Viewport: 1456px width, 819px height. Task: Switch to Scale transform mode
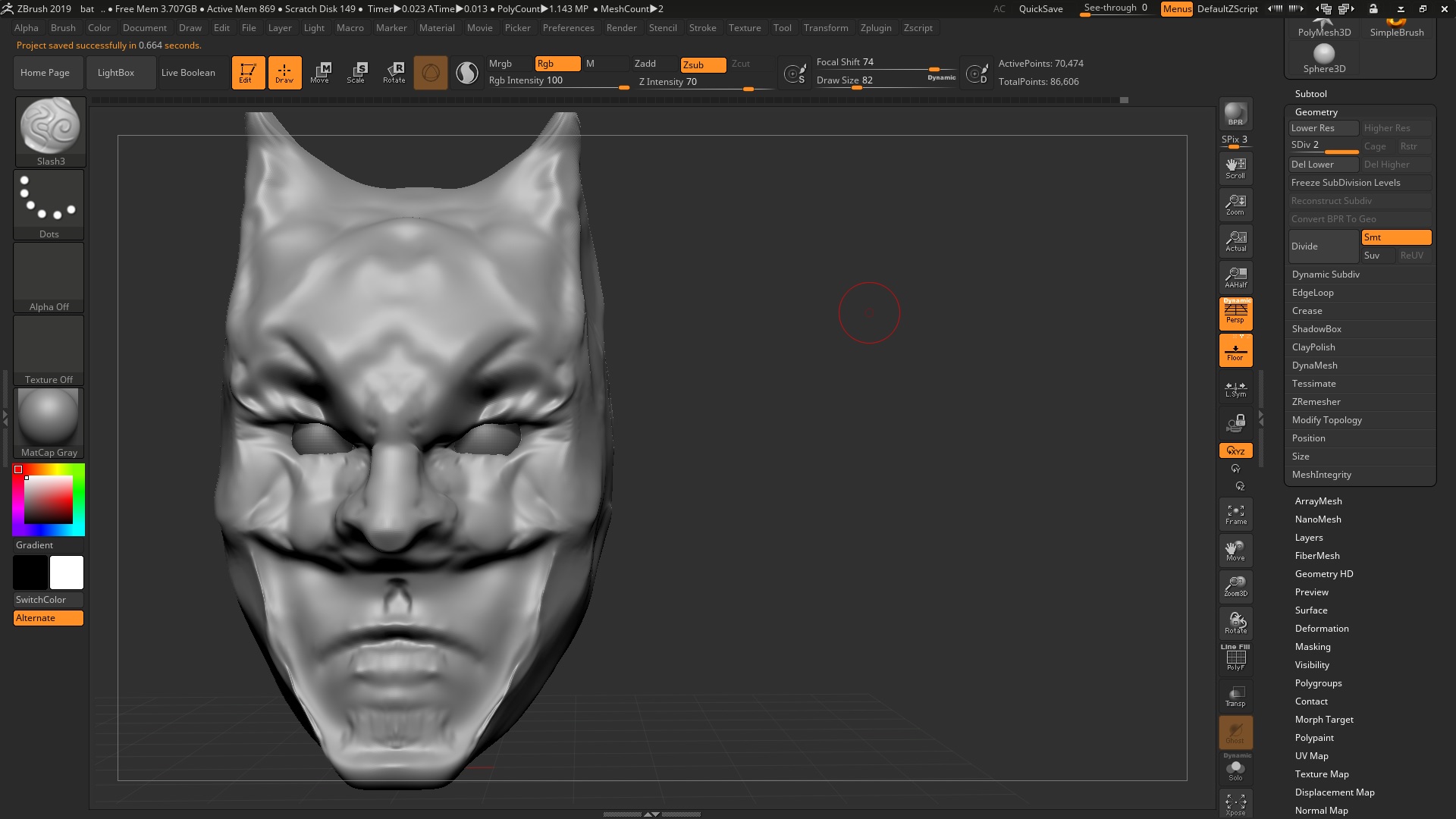(x=356, y=73)
